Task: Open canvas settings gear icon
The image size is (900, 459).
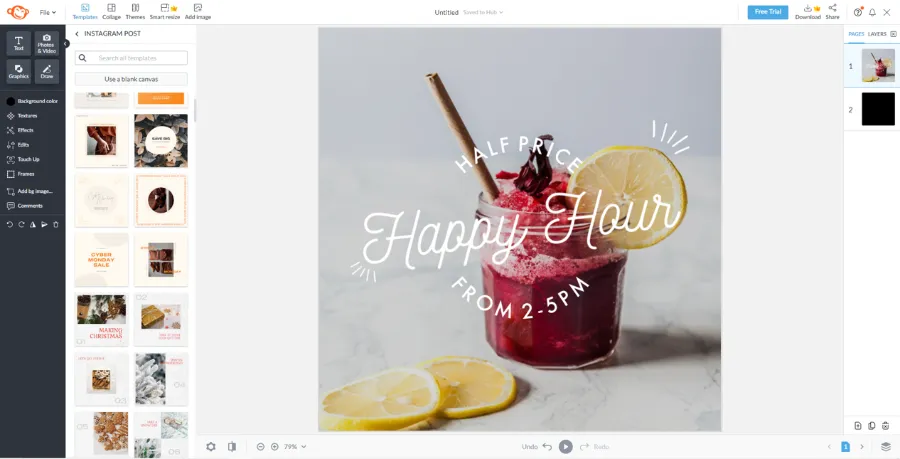Action: tap(211, 446)
